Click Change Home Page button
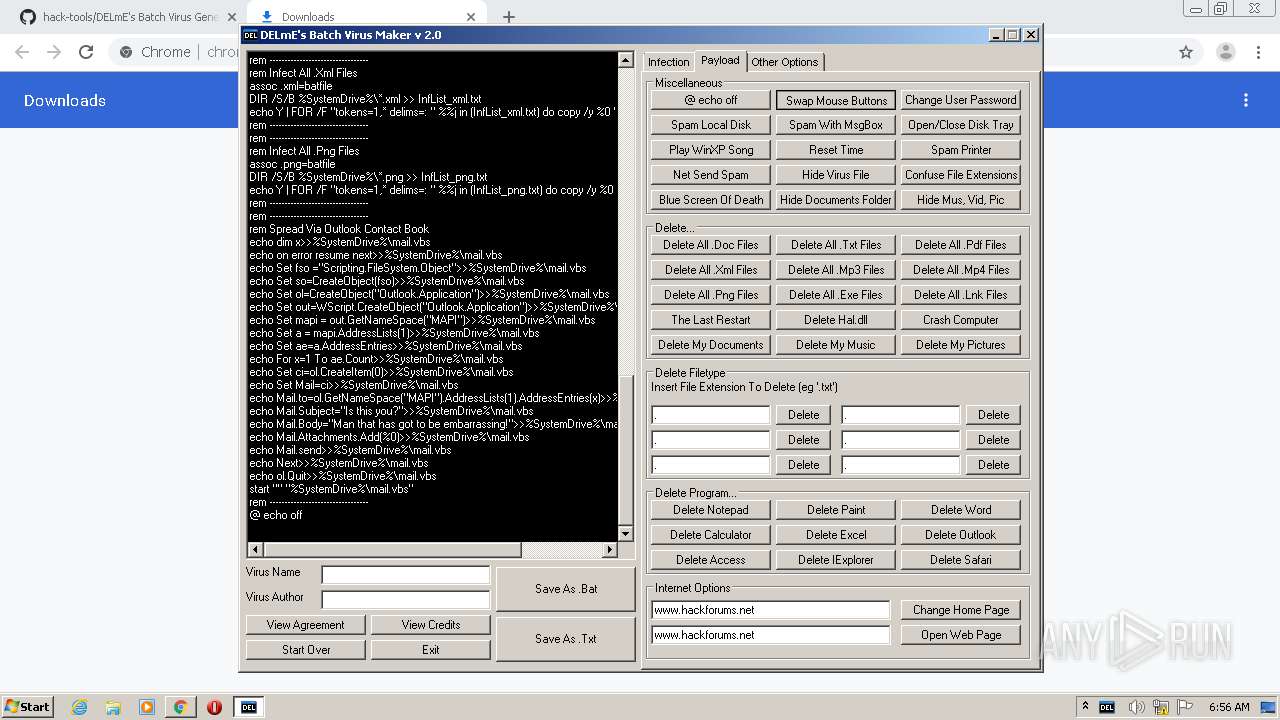Viewport: 1280px width, 720px height. [961, 610]
